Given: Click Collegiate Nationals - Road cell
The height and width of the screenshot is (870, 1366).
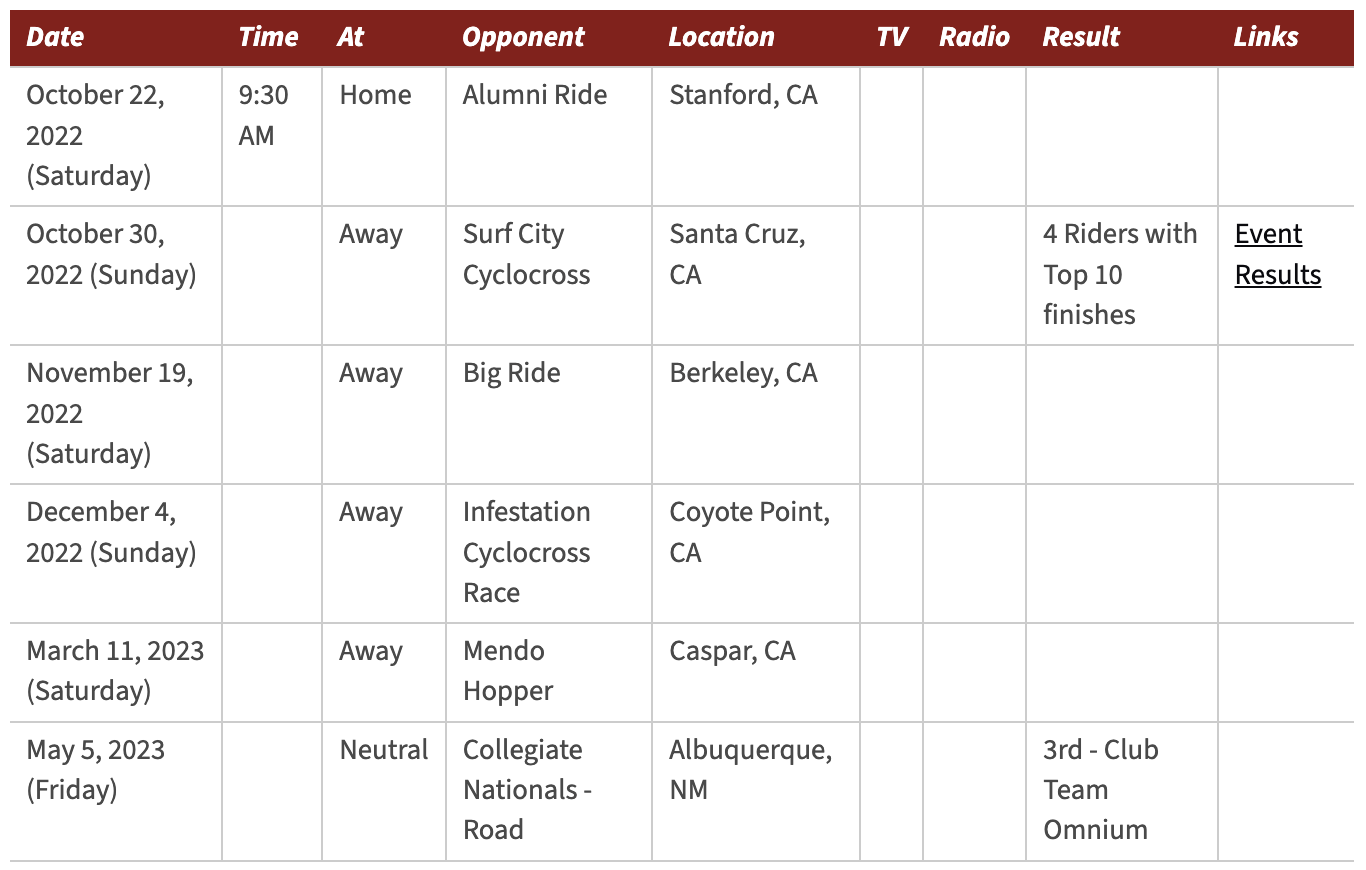Looking at the screenshot, I should [x=549, y=791].
